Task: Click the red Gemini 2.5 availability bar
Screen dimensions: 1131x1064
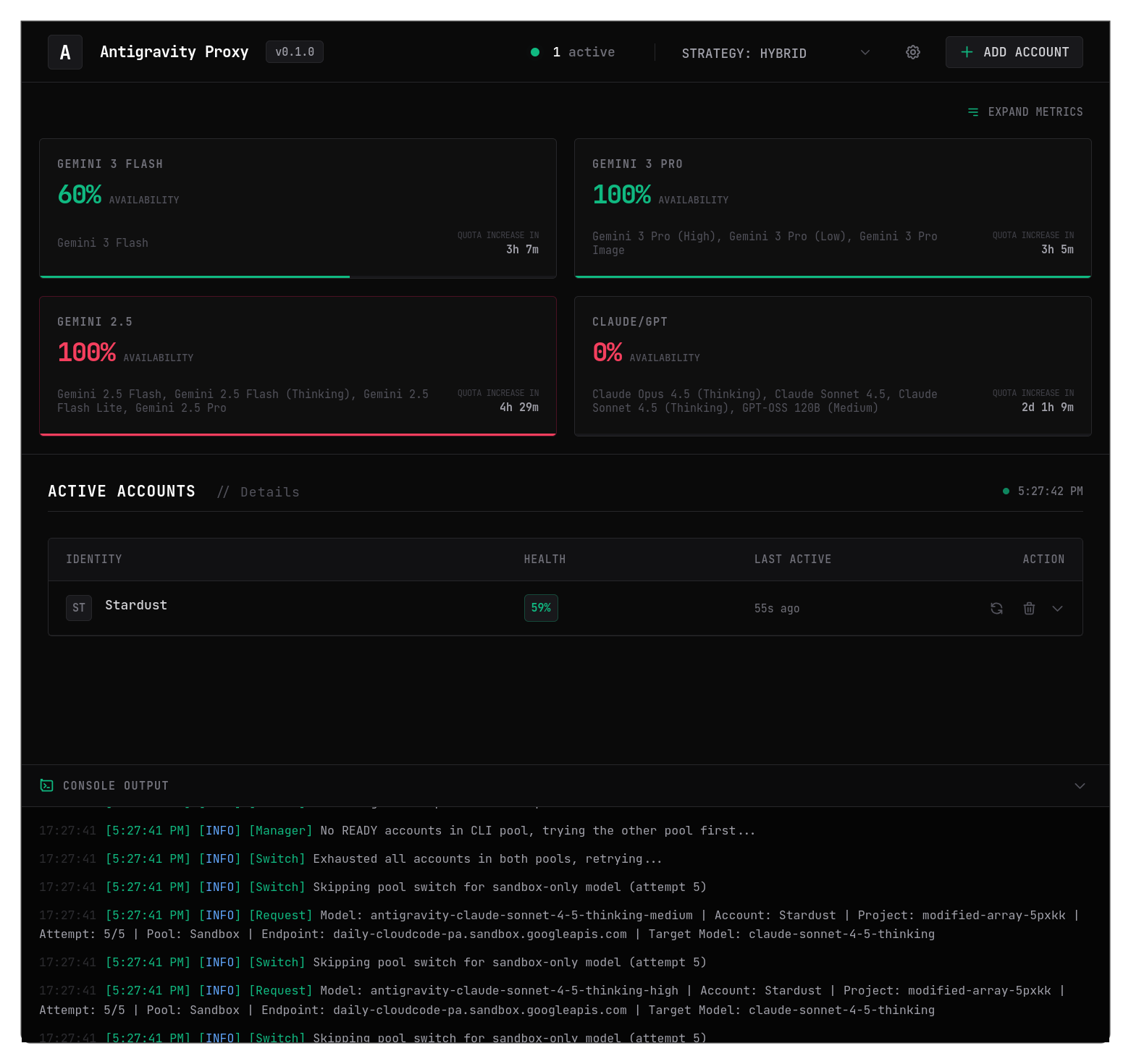Action: coord(298,434)
